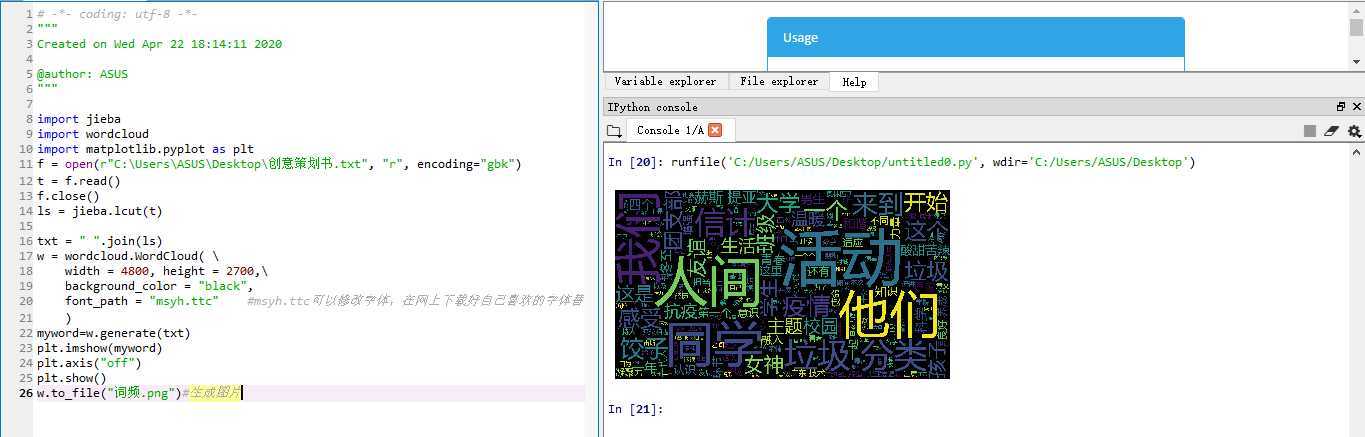Open the IPython console options gear
This screenshot has height=437, width=1365.
pyautogui.click(x=1354, y=131)
